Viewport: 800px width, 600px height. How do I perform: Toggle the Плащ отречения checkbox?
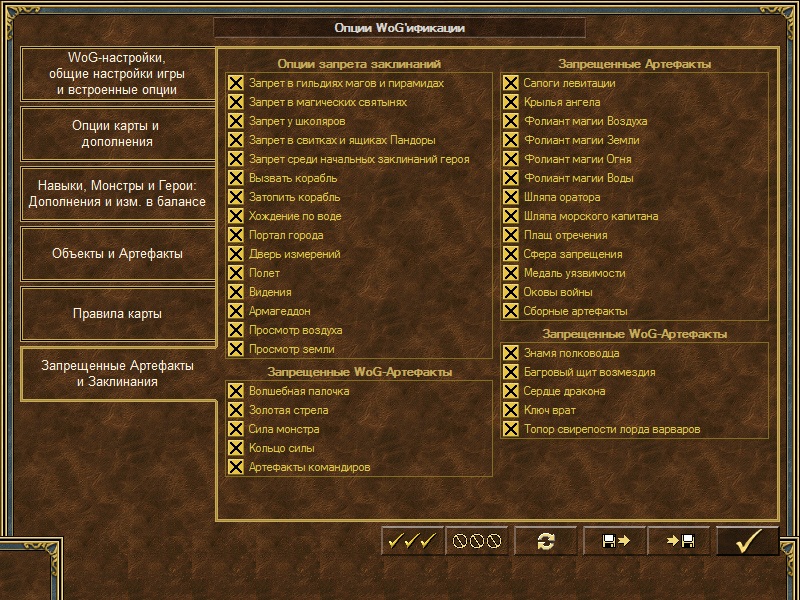tap(511, 235)
